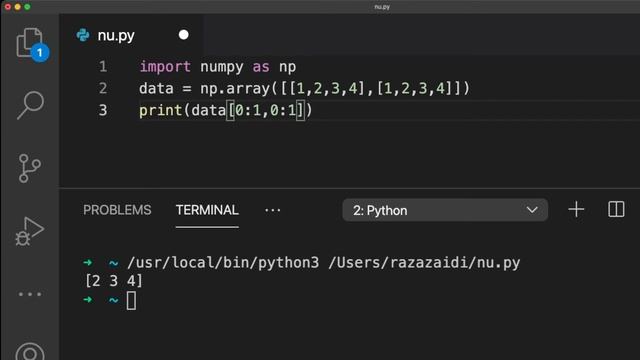Click 'numpy' on line 1
Screen dimensions: 640x360
222,67
